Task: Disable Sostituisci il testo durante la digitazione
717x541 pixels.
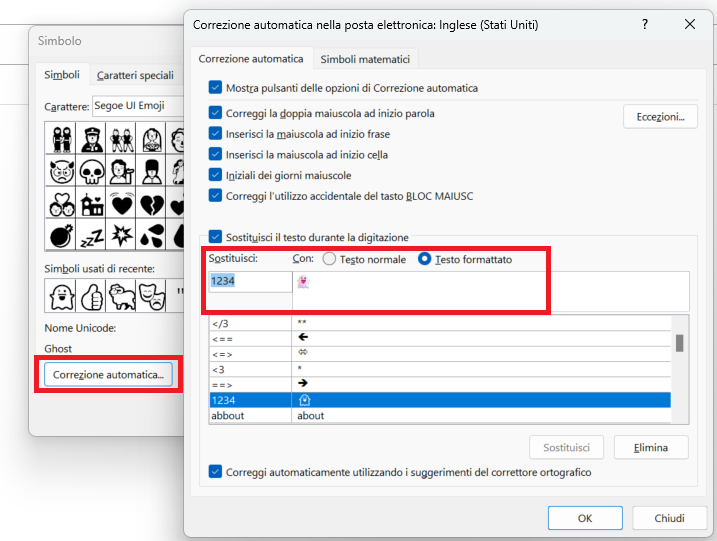Action: [x=215, y=237]
